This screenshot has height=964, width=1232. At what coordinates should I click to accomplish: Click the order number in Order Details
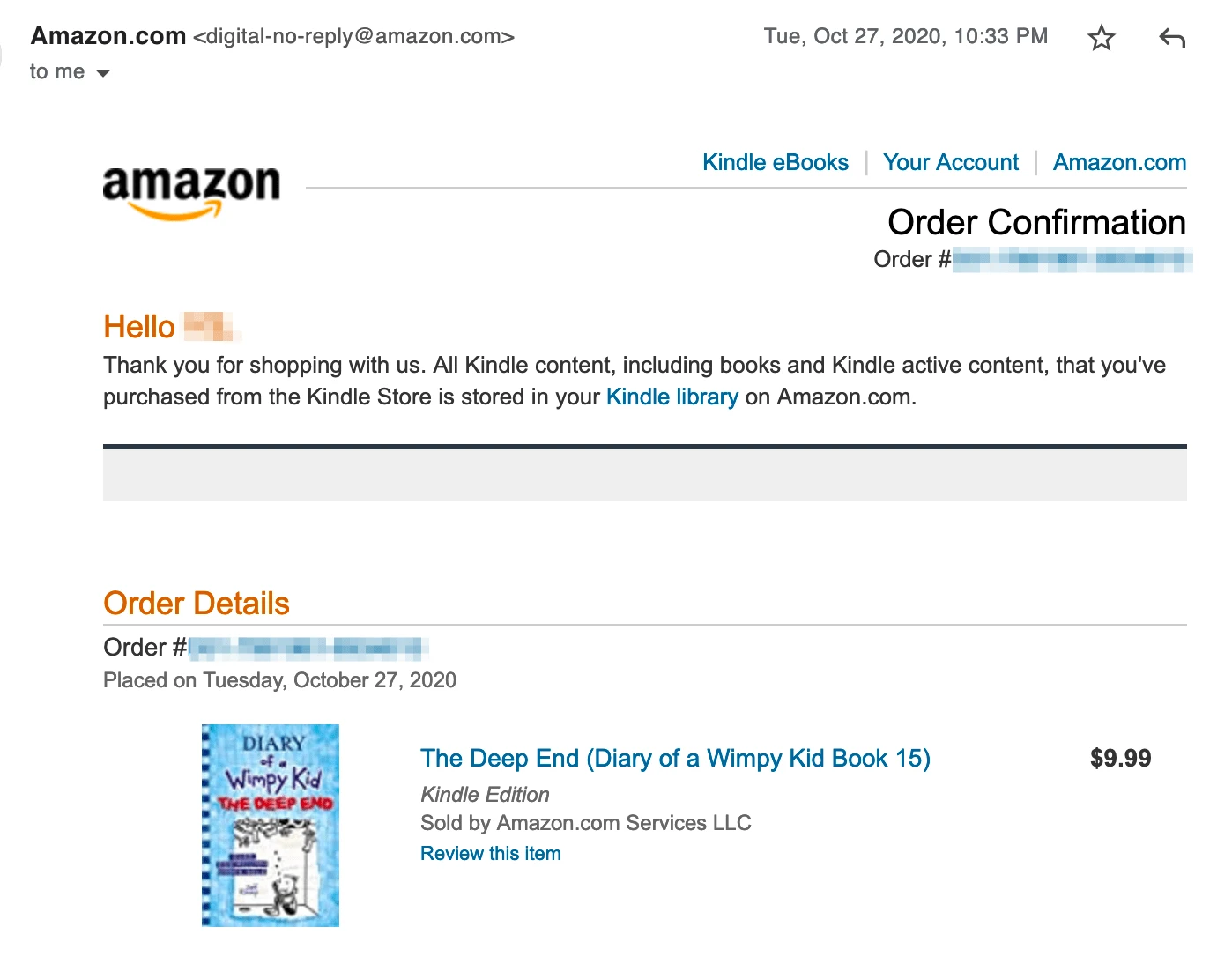308,649
